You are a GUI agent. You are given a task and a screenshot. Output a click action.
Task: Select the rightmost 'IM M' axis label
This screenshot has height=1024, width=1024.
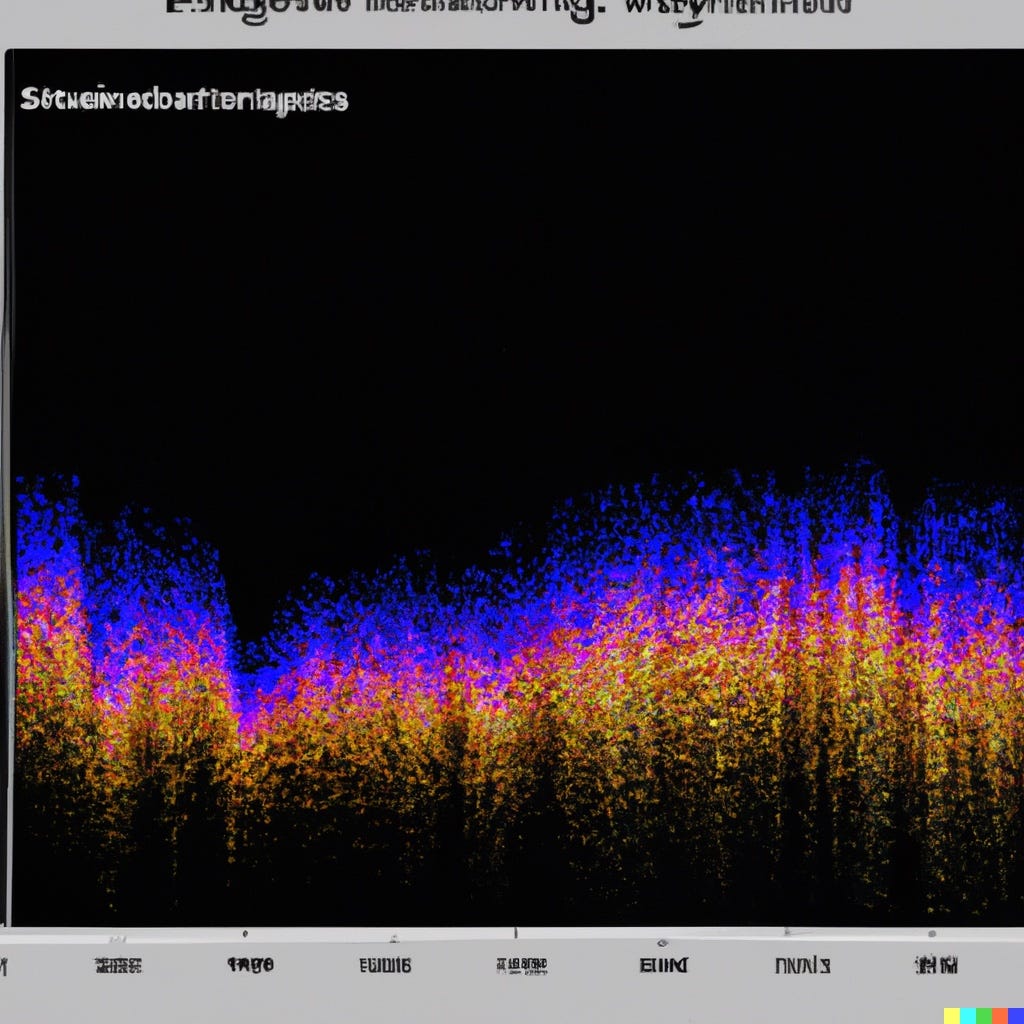click(935, 965)
